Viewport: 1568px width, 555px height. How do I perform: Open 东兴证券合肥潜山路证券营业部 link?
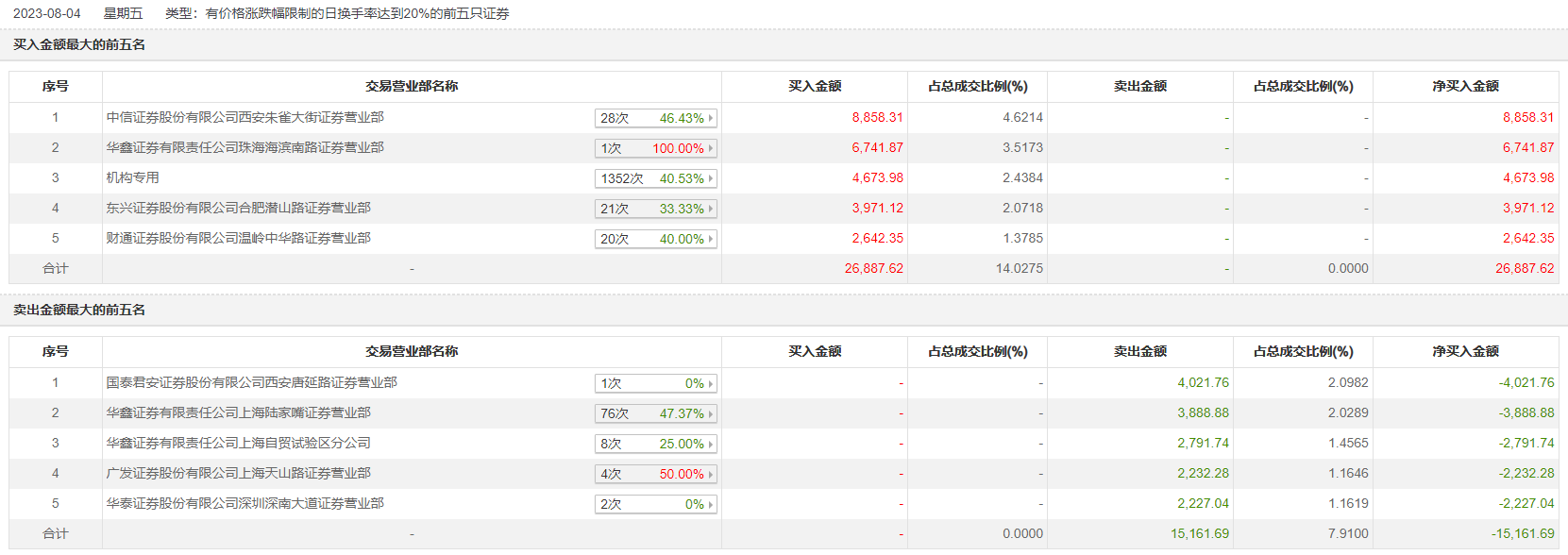click(238, 209)
